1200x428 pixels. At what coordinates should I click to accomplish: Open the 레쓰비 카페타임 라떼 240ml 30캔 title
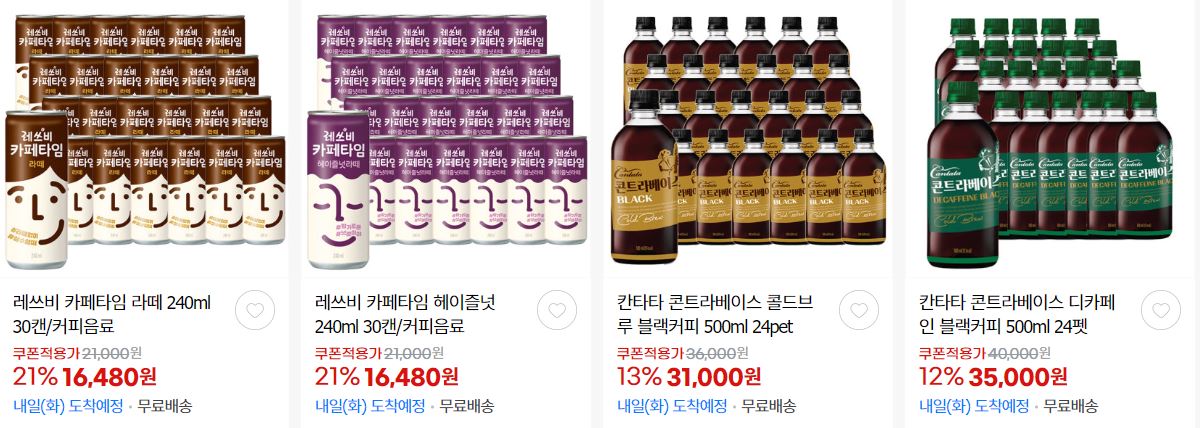coord(112,313)
